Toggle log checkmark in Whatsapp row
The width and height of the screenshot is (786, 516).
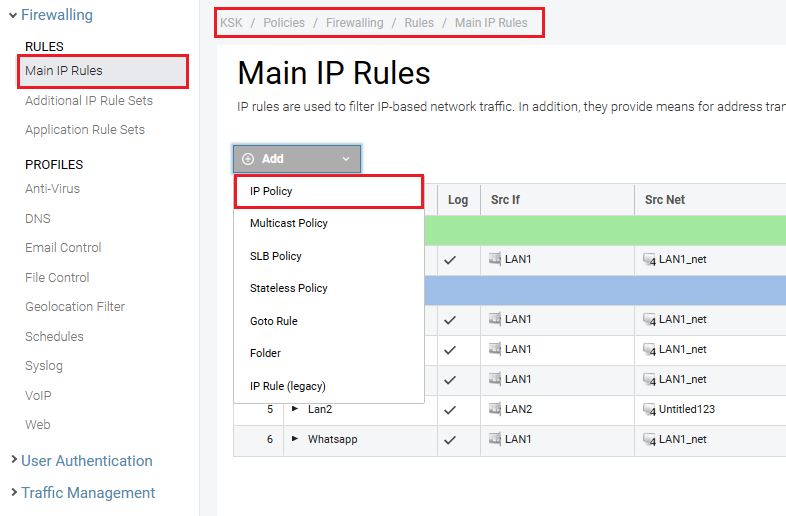450,440
